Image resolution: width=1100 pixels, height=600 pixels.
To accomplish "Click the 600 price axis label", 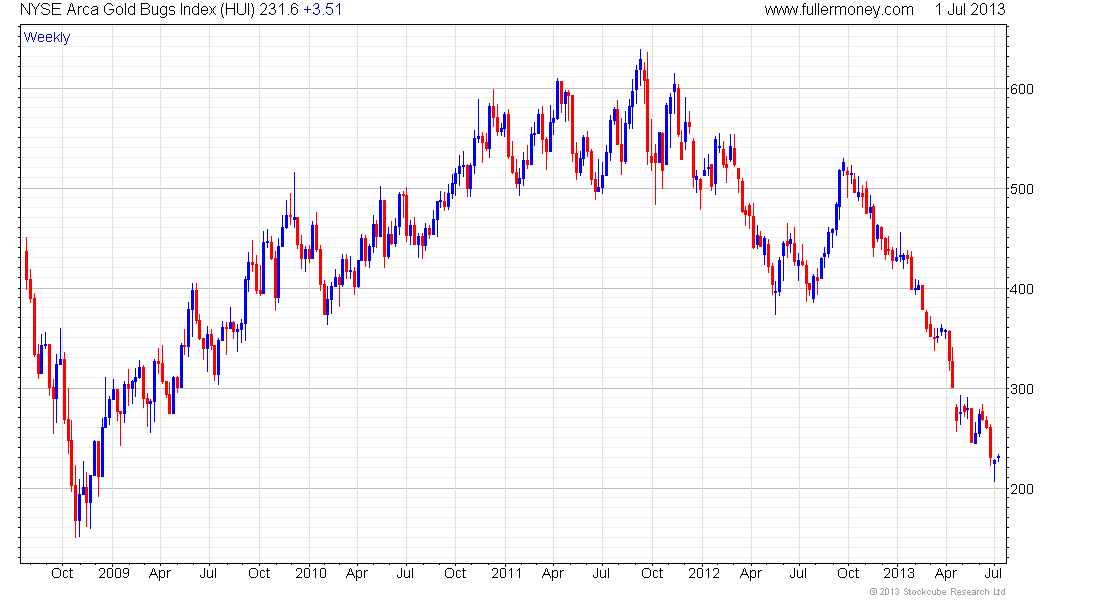I will coord(1021,89).
